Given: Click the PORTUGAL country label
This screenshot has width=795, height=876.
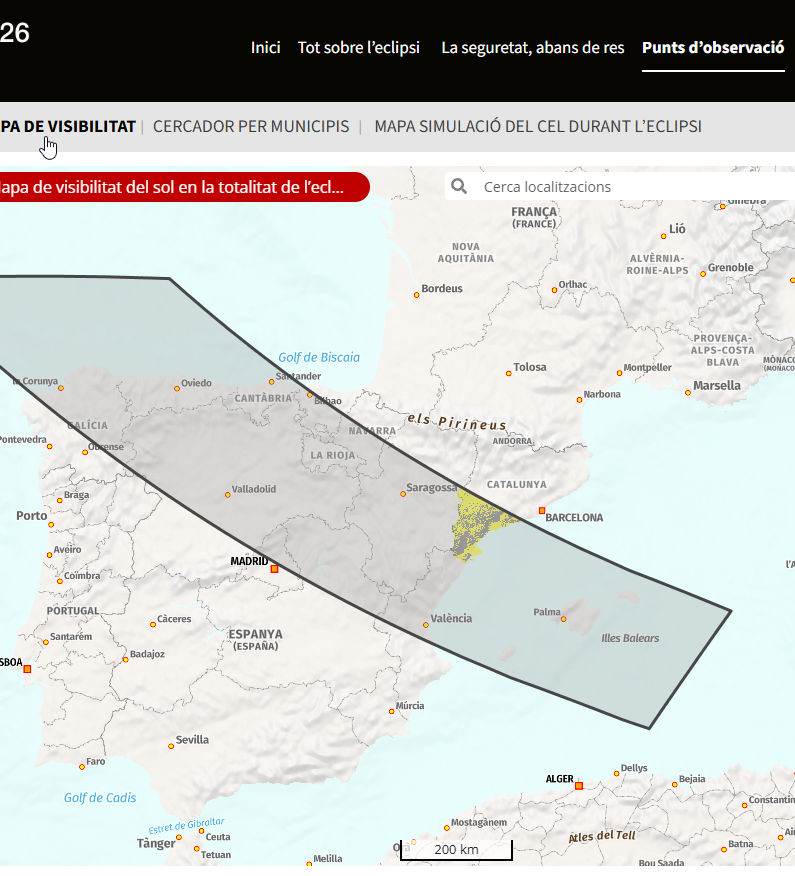Looking at the screenshot, I should [73, 611].
